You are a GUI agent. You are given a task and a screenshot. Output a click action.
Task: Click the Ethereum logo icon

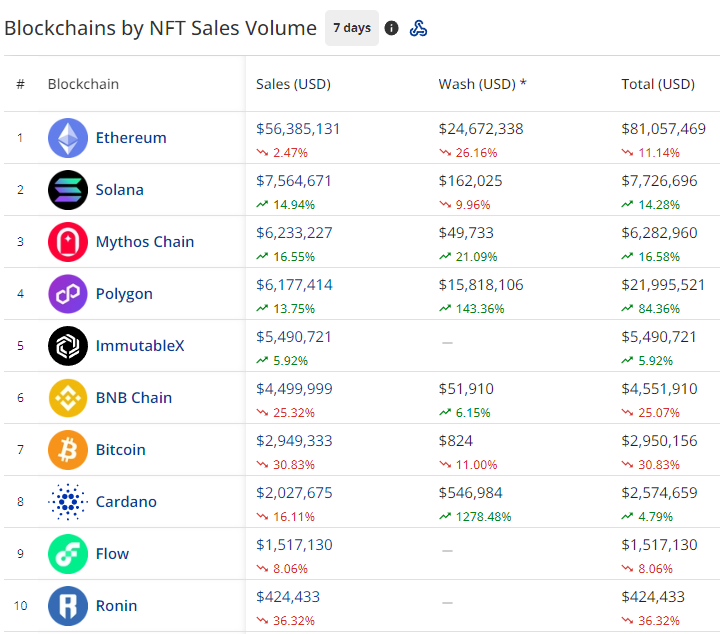point(68,138)
